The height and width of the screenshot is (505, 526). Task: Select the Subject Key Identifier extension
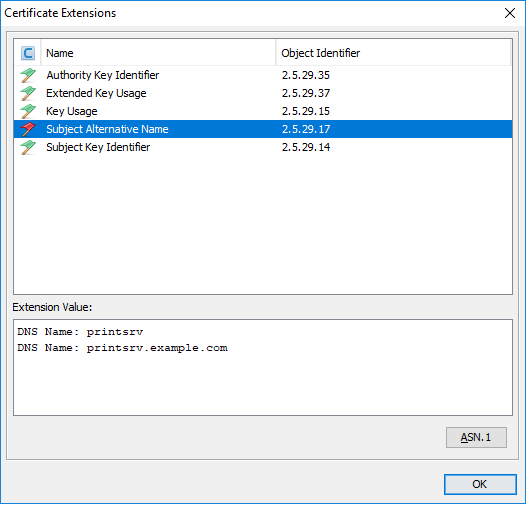[x=263, y=147]
